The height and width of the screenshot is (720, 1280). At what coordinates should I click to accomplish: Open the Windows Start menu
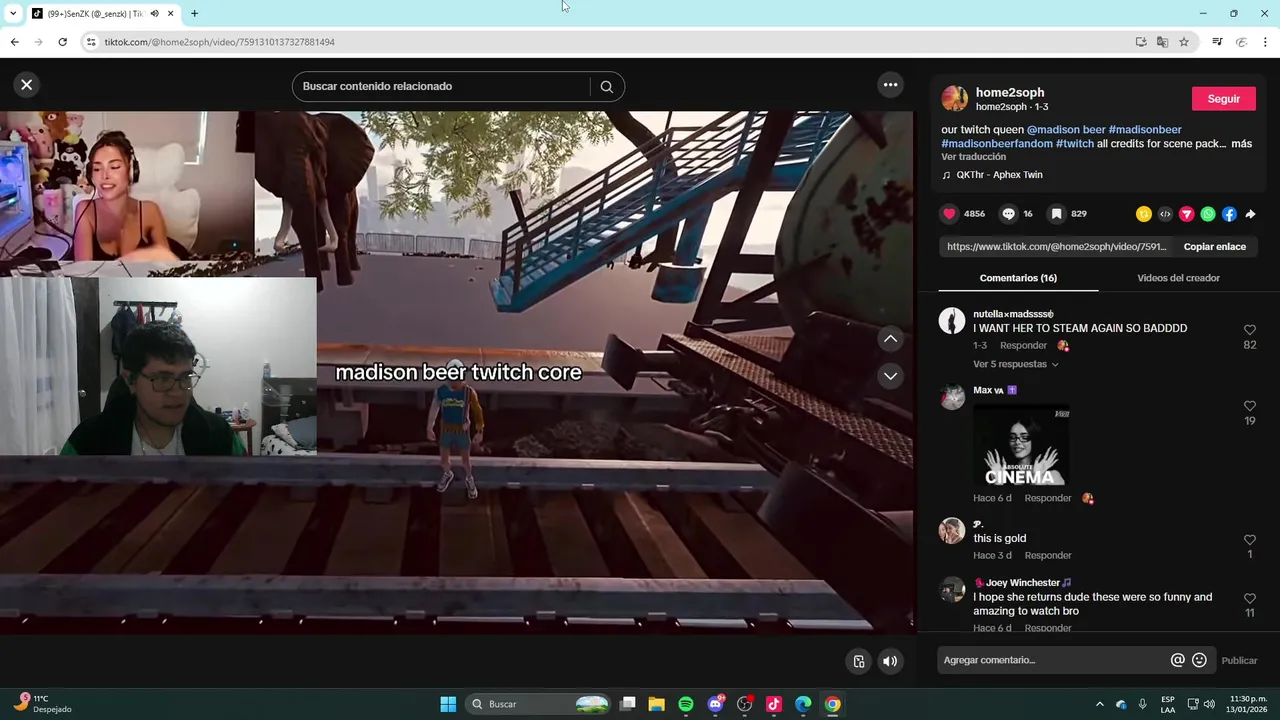[x=448, y=704]
